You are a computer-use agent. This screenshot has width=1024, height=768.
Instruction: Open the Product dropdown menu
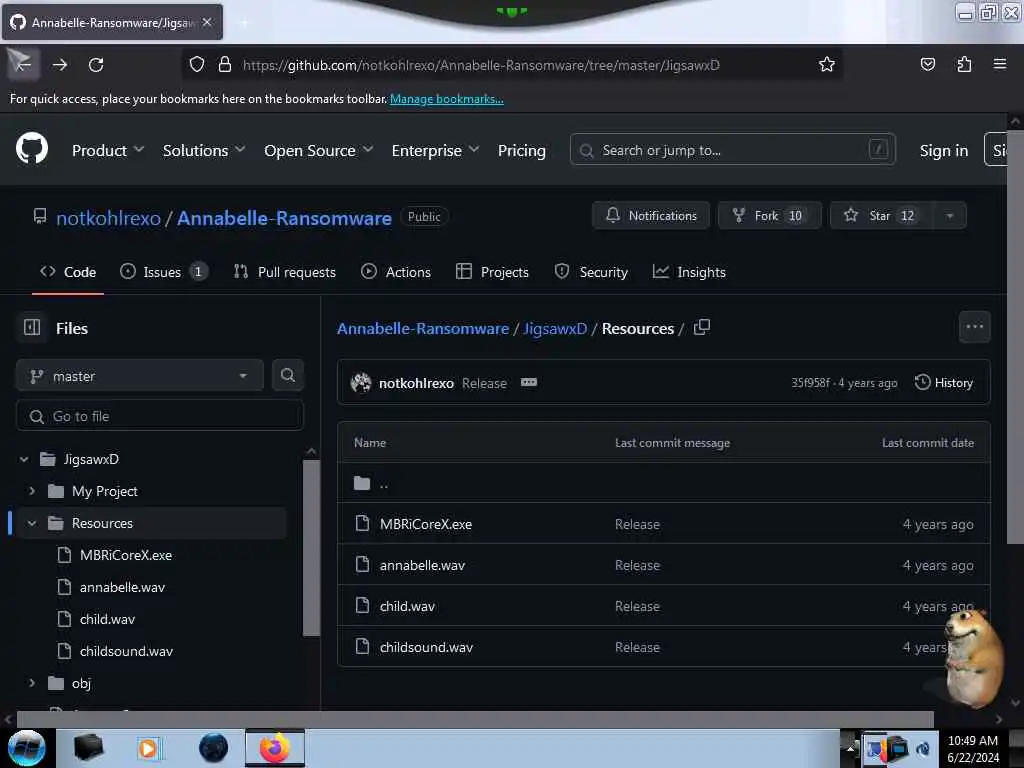[x=108, y=150]
